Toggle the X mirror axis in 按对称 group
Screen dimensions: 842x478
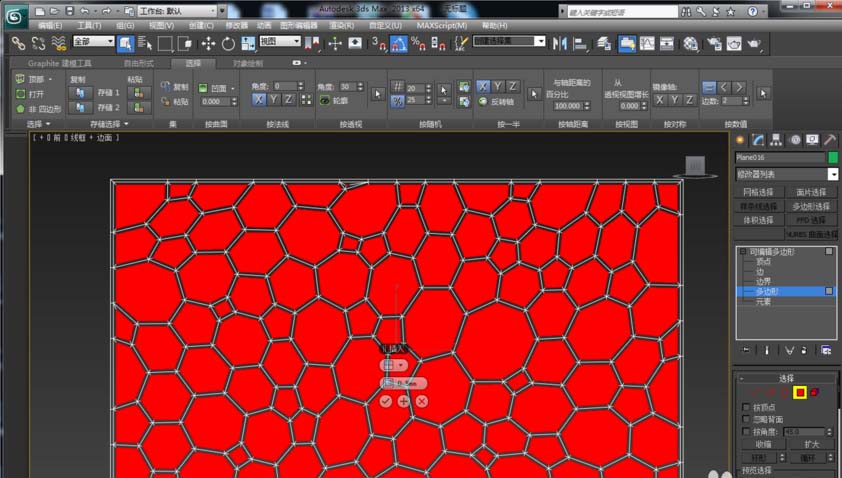pos(659,100)
